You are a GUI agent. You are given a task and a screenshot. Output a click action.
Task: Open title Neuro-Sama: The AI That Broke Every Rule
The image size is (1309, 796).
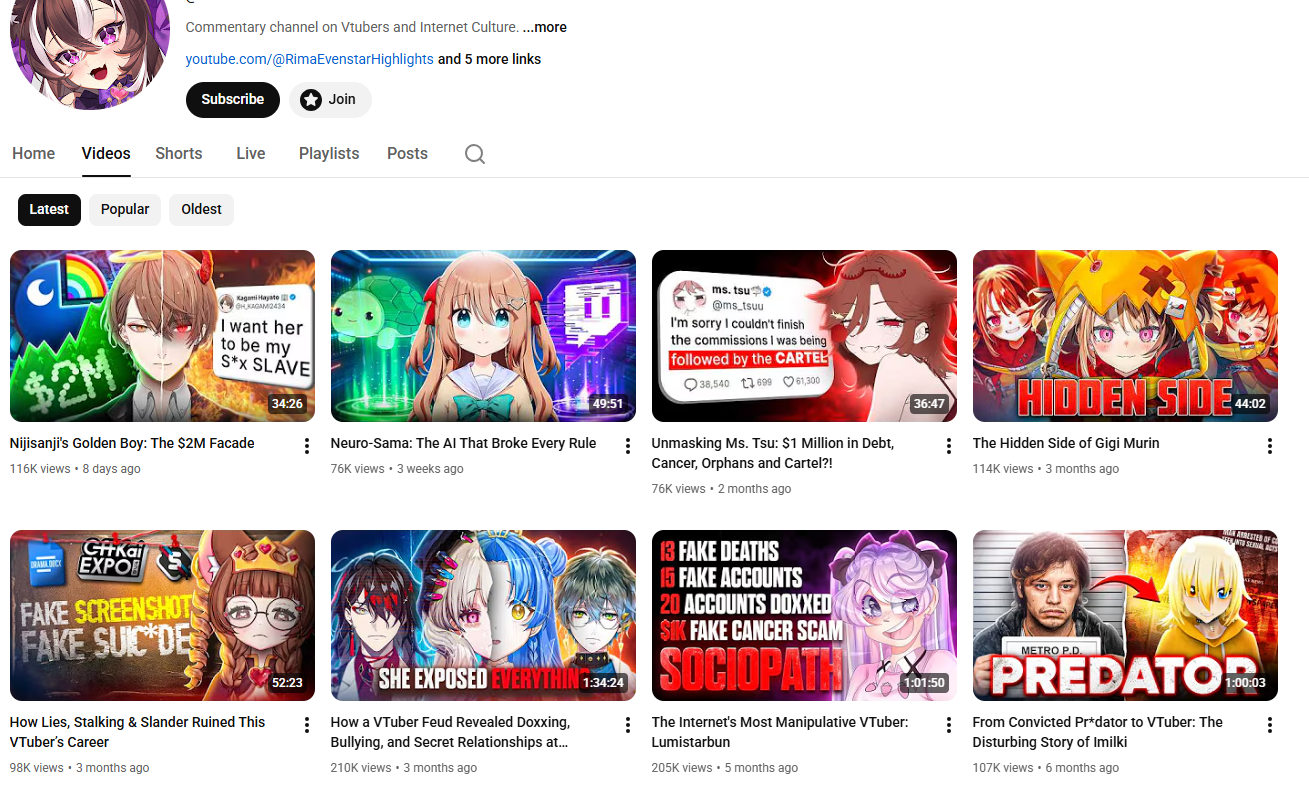point(463,443)
